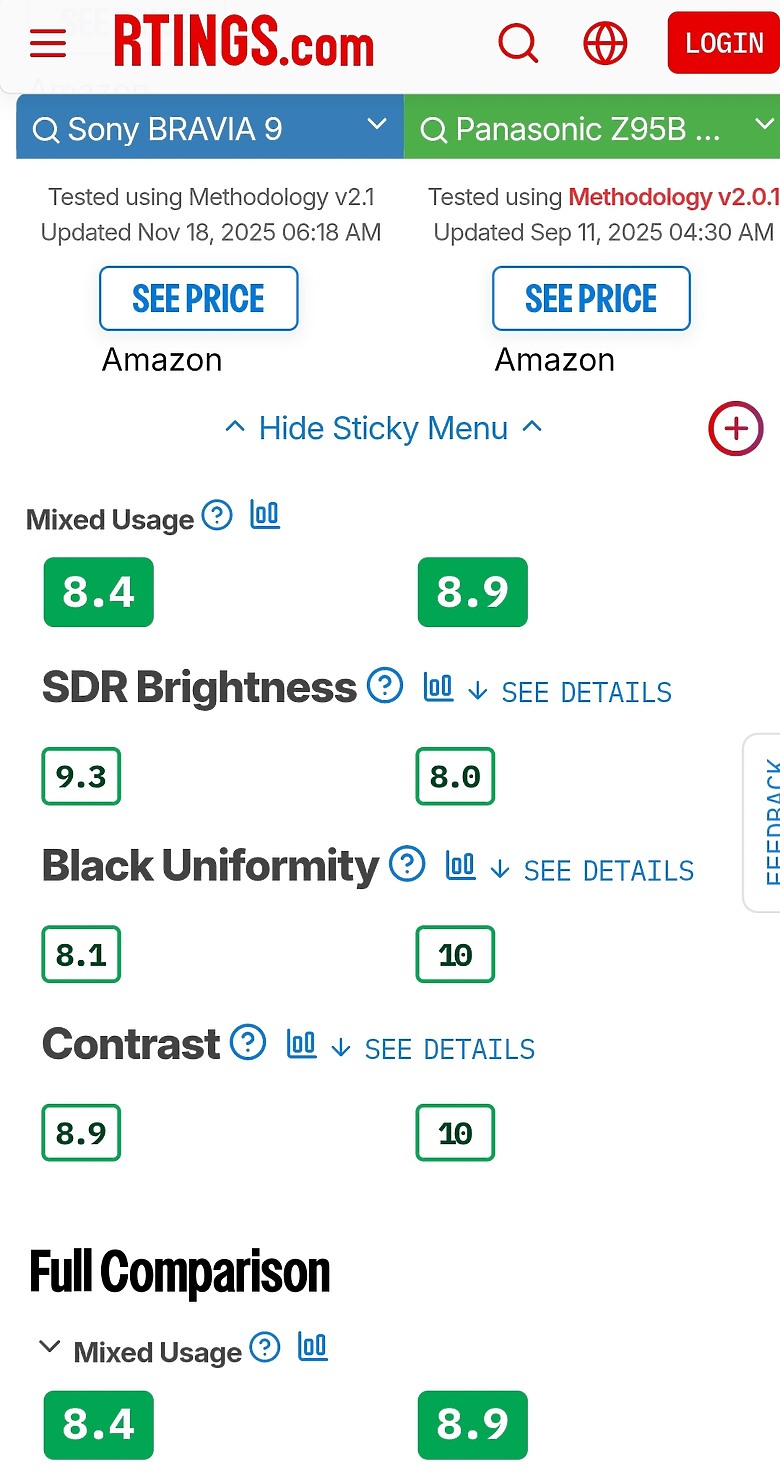
Task: Click Panasonic's SEE PRICE Amazon button
Action: coord(591,298)
